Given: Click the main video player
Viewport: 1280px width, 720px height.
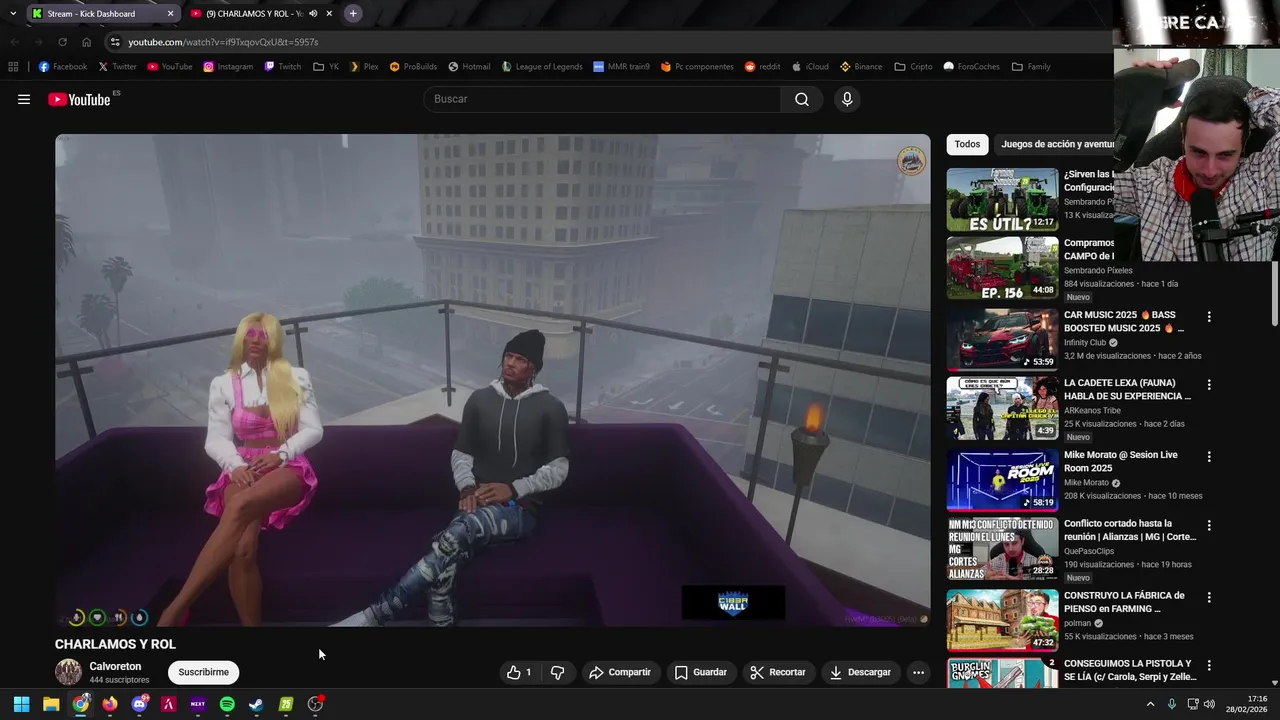Looking at the screenshot, I should (492, 380).
